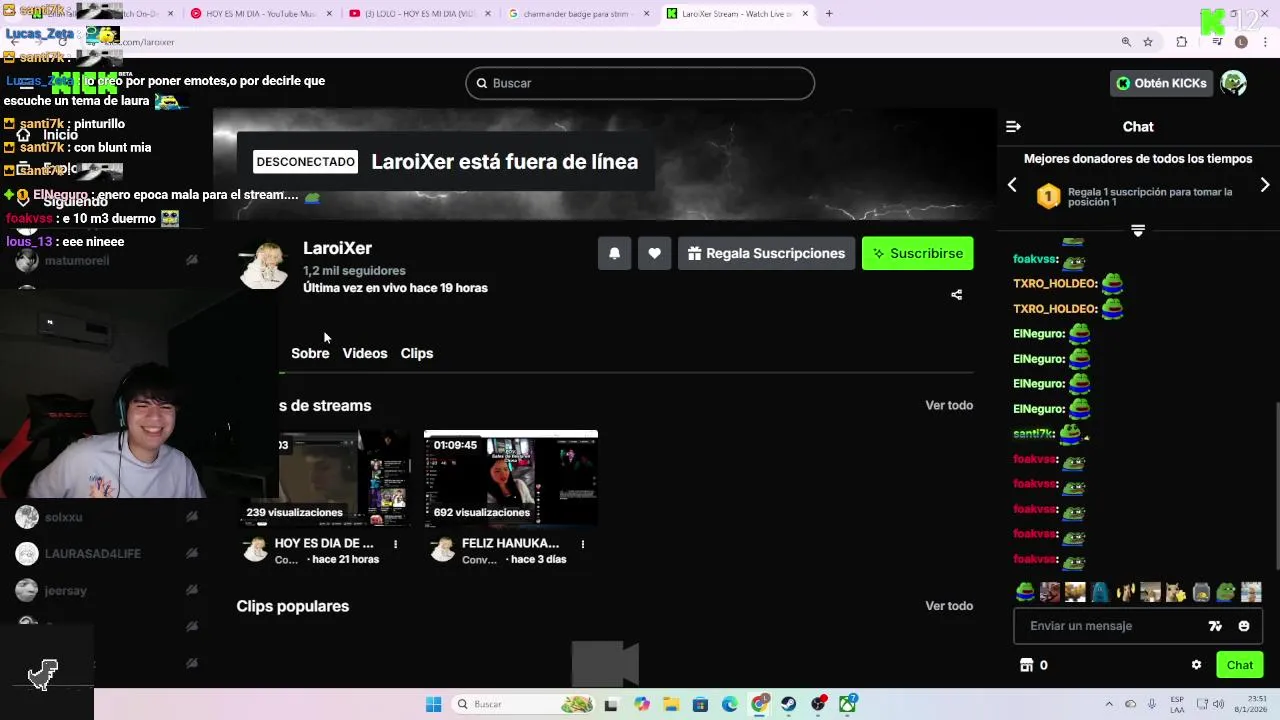
Task: Click the chat panel scrollbar
Action: (x=1275, y=484)
